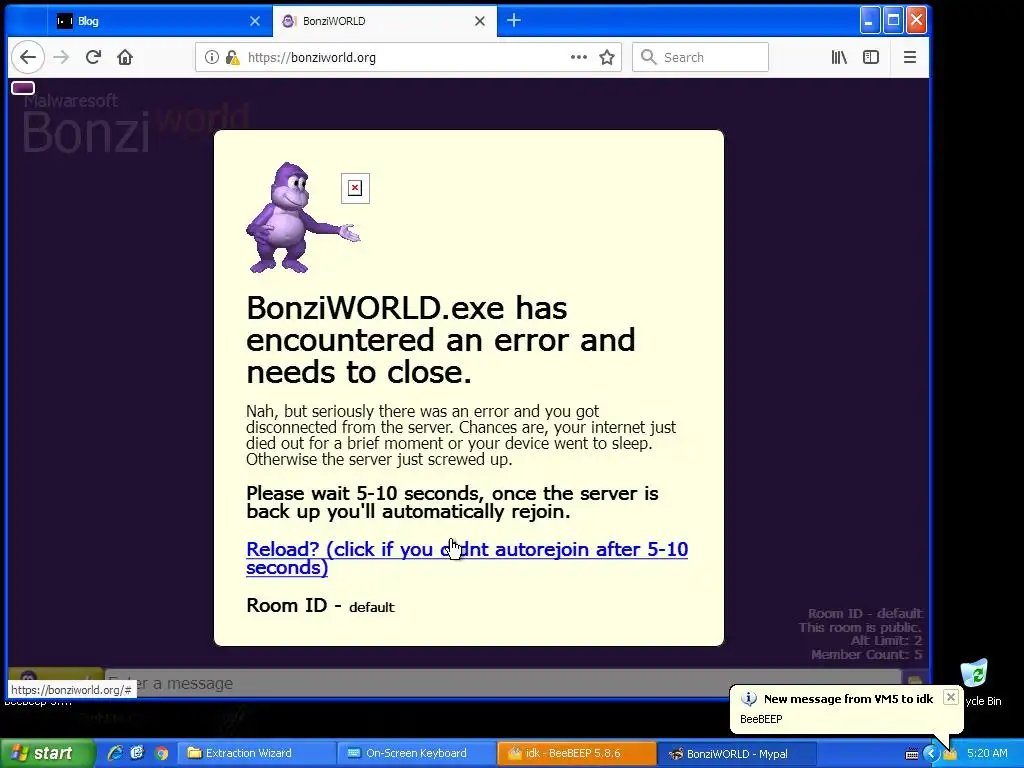Select BonziWORLD - Mypal taskbar item
The image size is (1024, 768).
[x=737, y=753]
